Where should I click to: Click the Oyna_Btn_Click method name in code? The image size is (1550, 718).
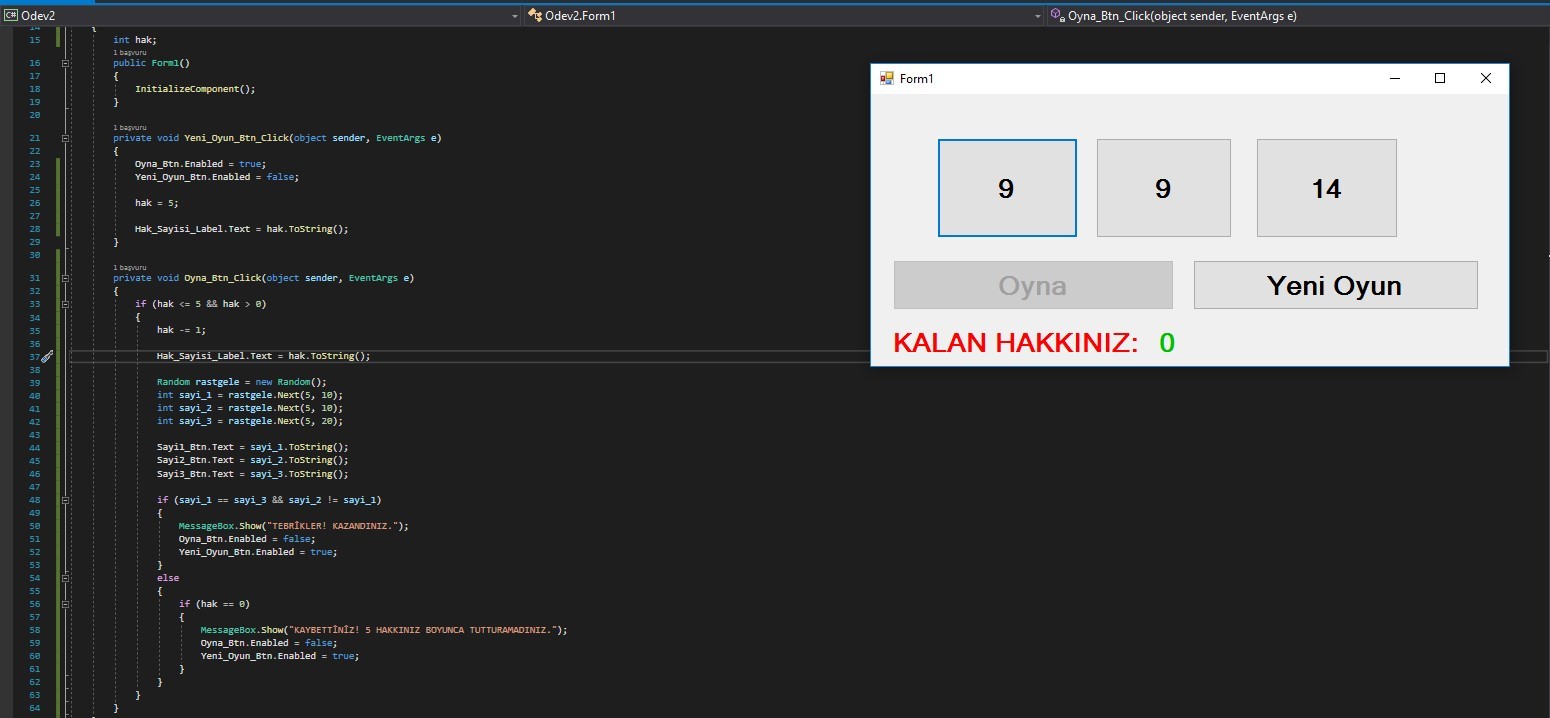click(x=224, y=278)
